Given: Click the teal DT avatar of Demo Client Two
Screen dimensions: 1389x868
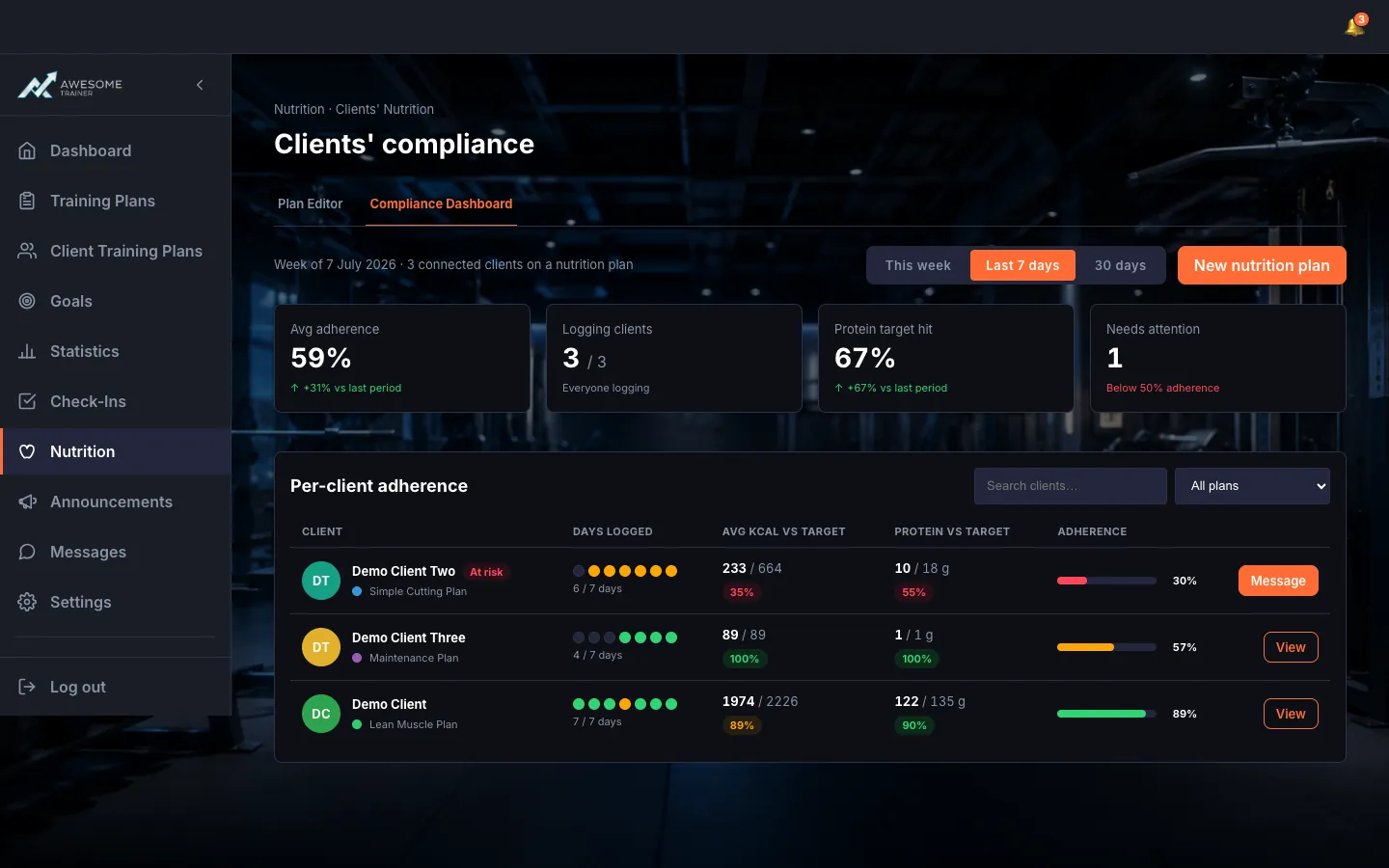Looking at the screenshot, I should click(321, 581).
